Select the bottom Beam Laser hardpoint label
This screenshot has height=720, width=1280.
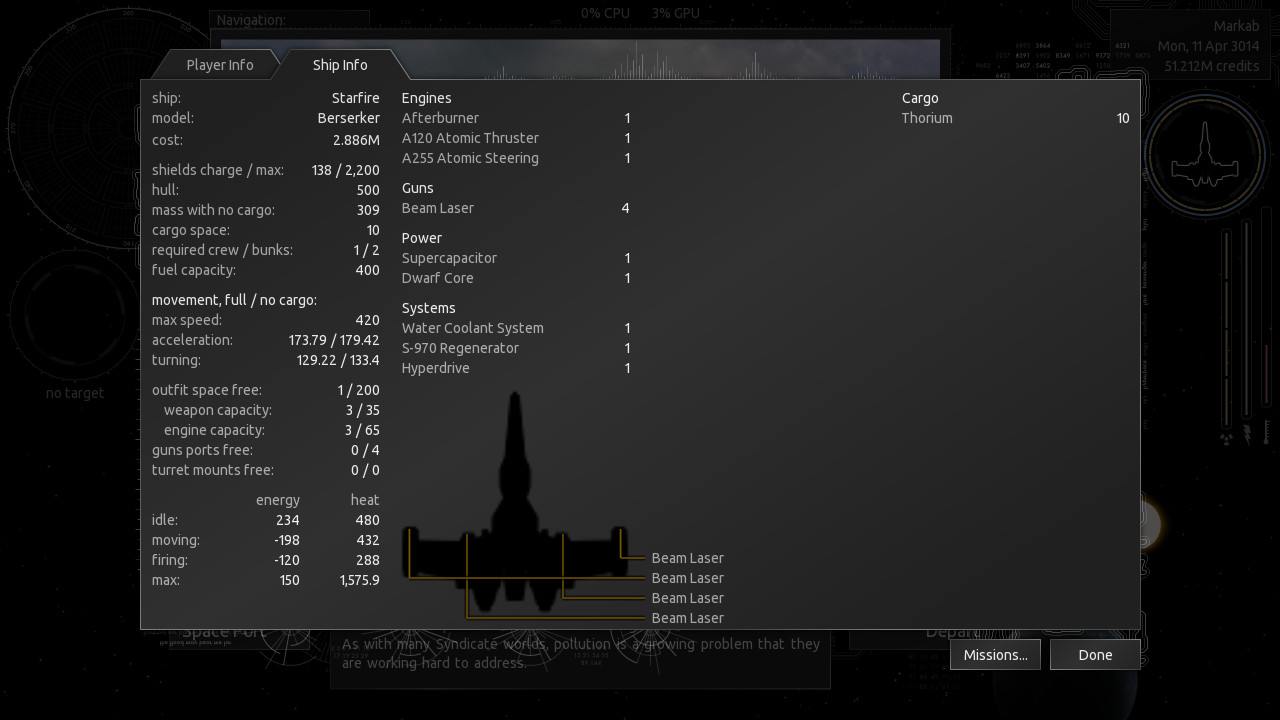coord(687,618)
